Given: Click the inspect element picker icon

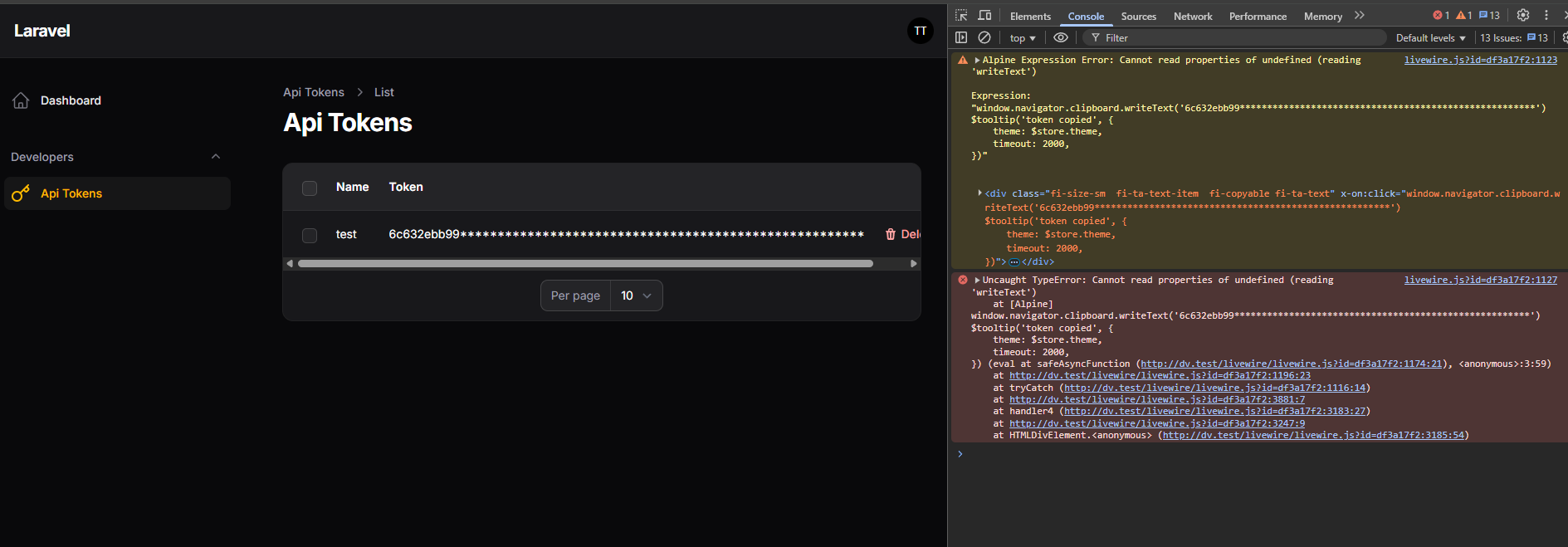Looking at the screenshot, I should (961, 16).
